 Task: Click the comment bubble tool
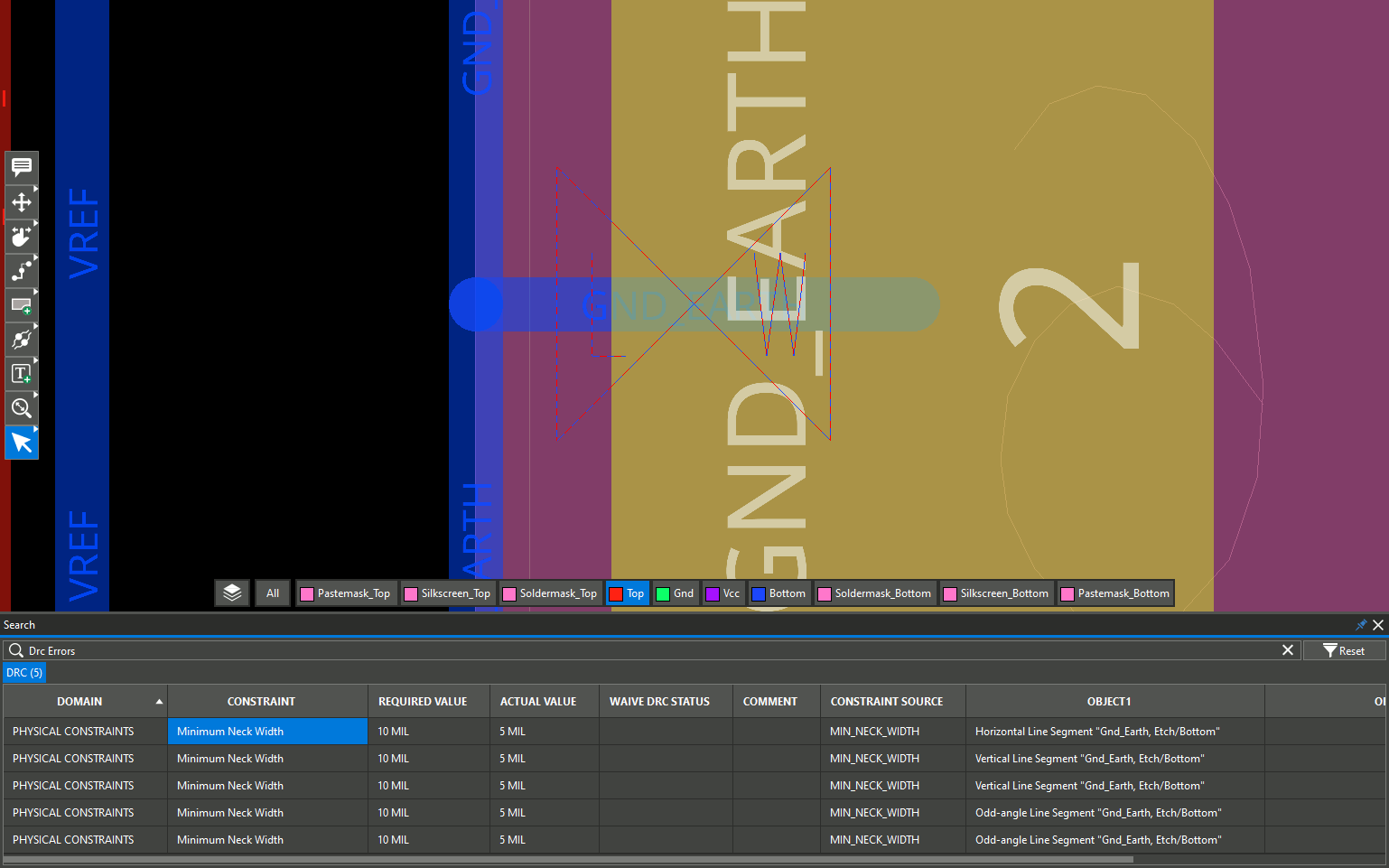[21, 166]
